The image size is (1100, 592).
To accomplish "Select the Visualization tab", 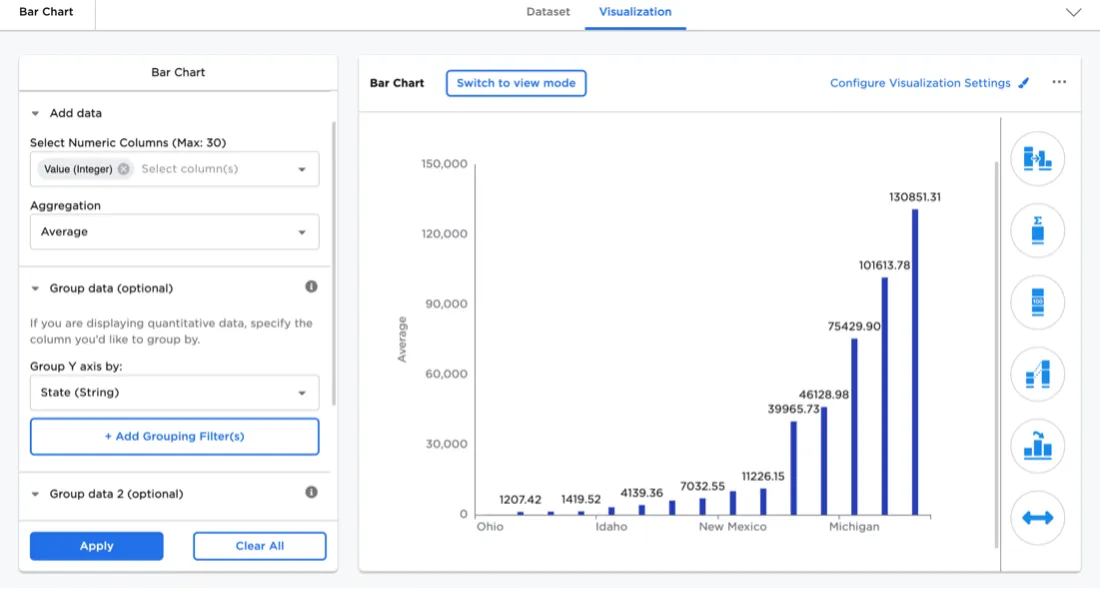I will [635, 12].
